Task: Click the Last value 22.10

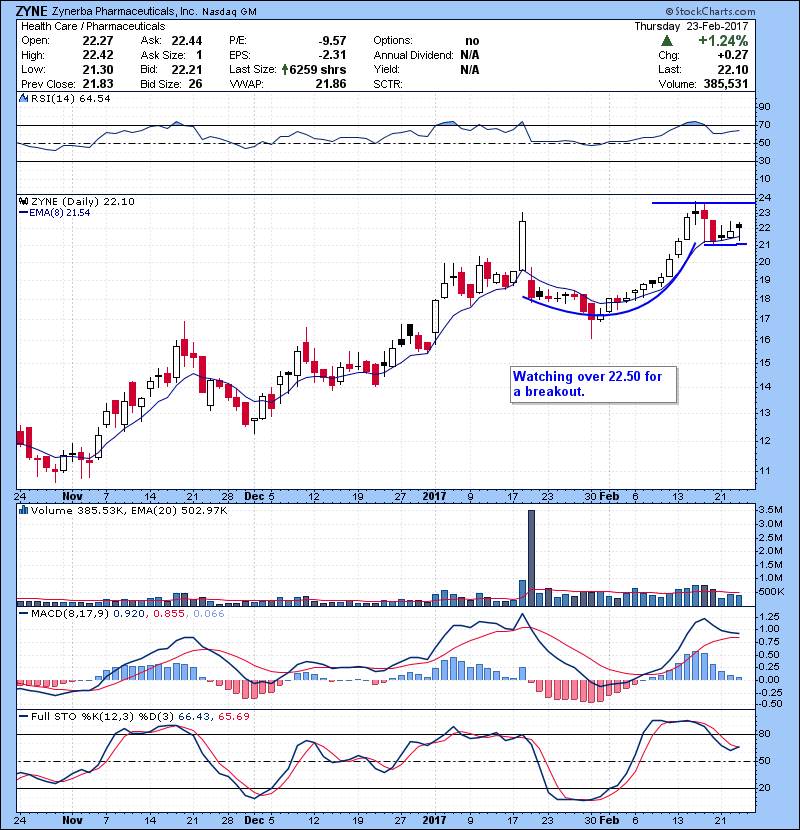Action: pos(733,69)
